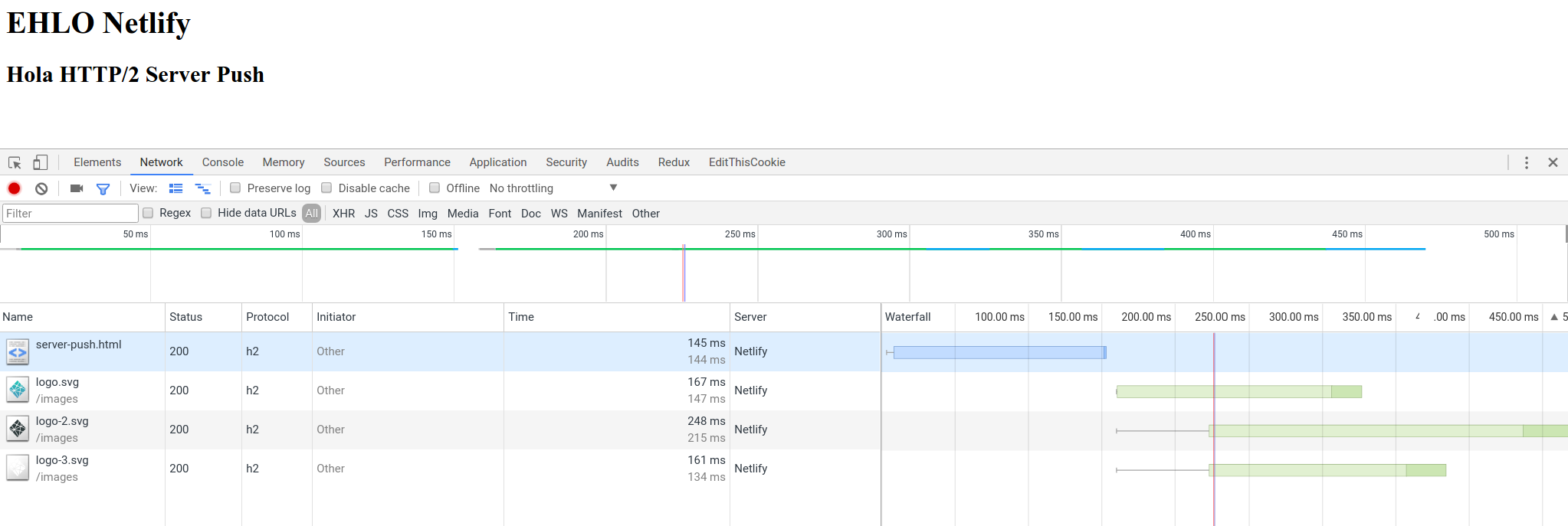Viewport: 1568px width, 526px height.
Task: Open the Performance tab
Action: [x=417, y=162]
